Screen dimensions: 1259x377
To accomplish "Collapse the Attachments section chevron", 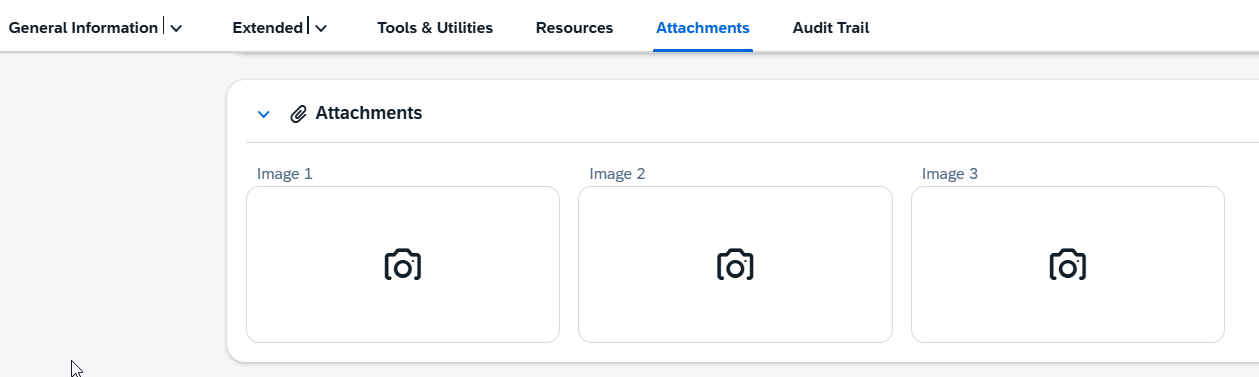I will click(264, 114).
